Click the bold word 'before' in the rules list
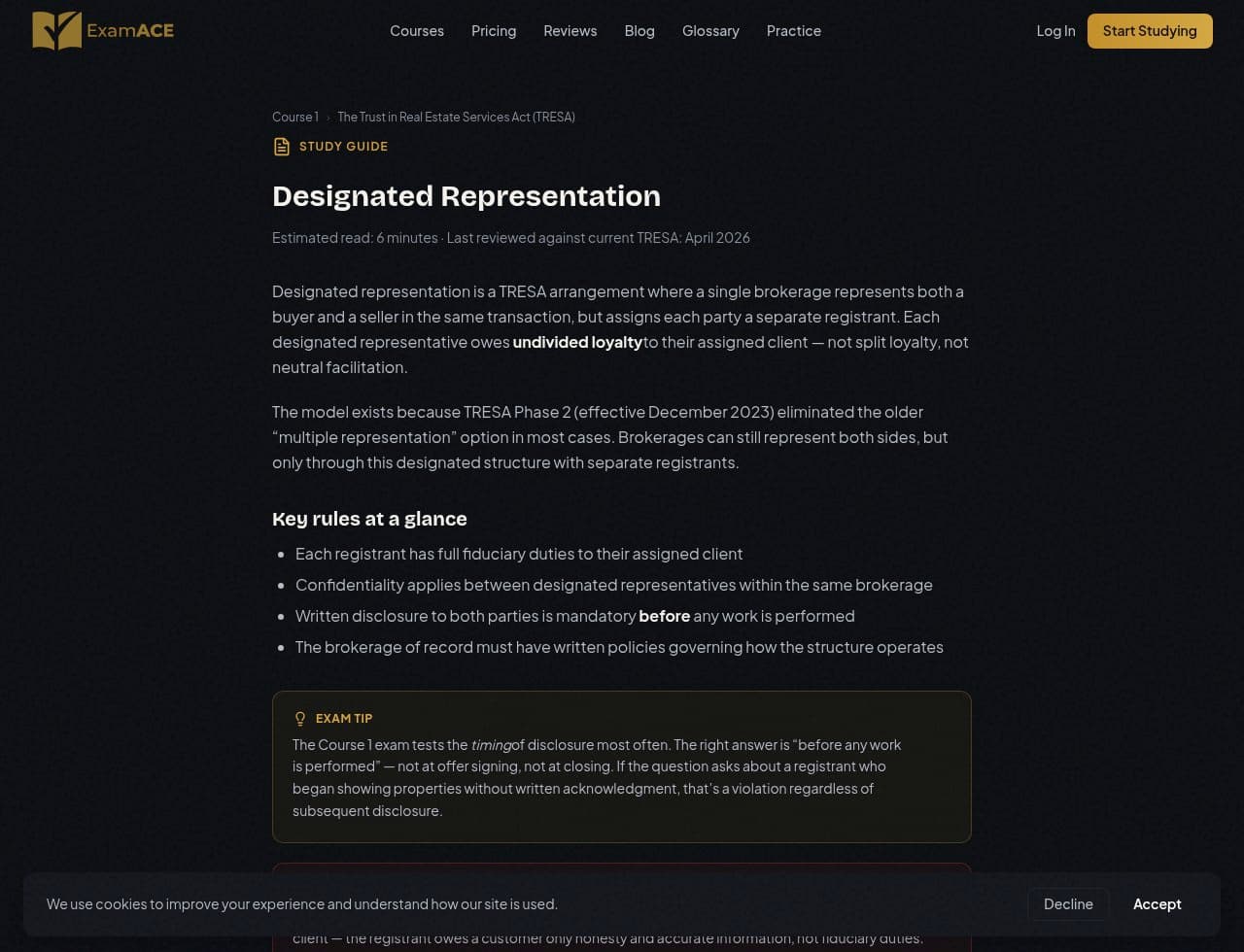 [665, 616]
